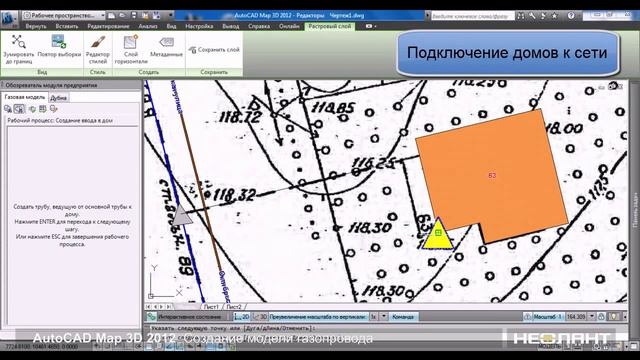Open the help question mark icon
The image size is (640, 360).
point(571,16)
